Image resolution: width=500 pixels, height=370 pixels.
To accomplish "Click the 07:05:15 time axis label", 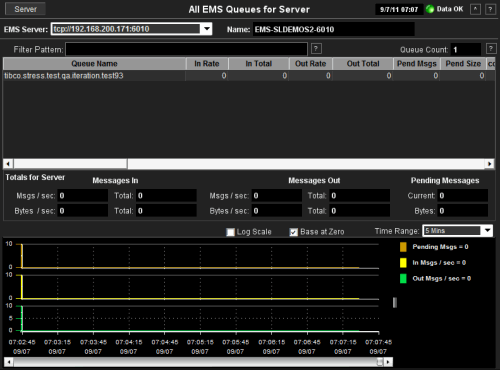I will [200, 342].
